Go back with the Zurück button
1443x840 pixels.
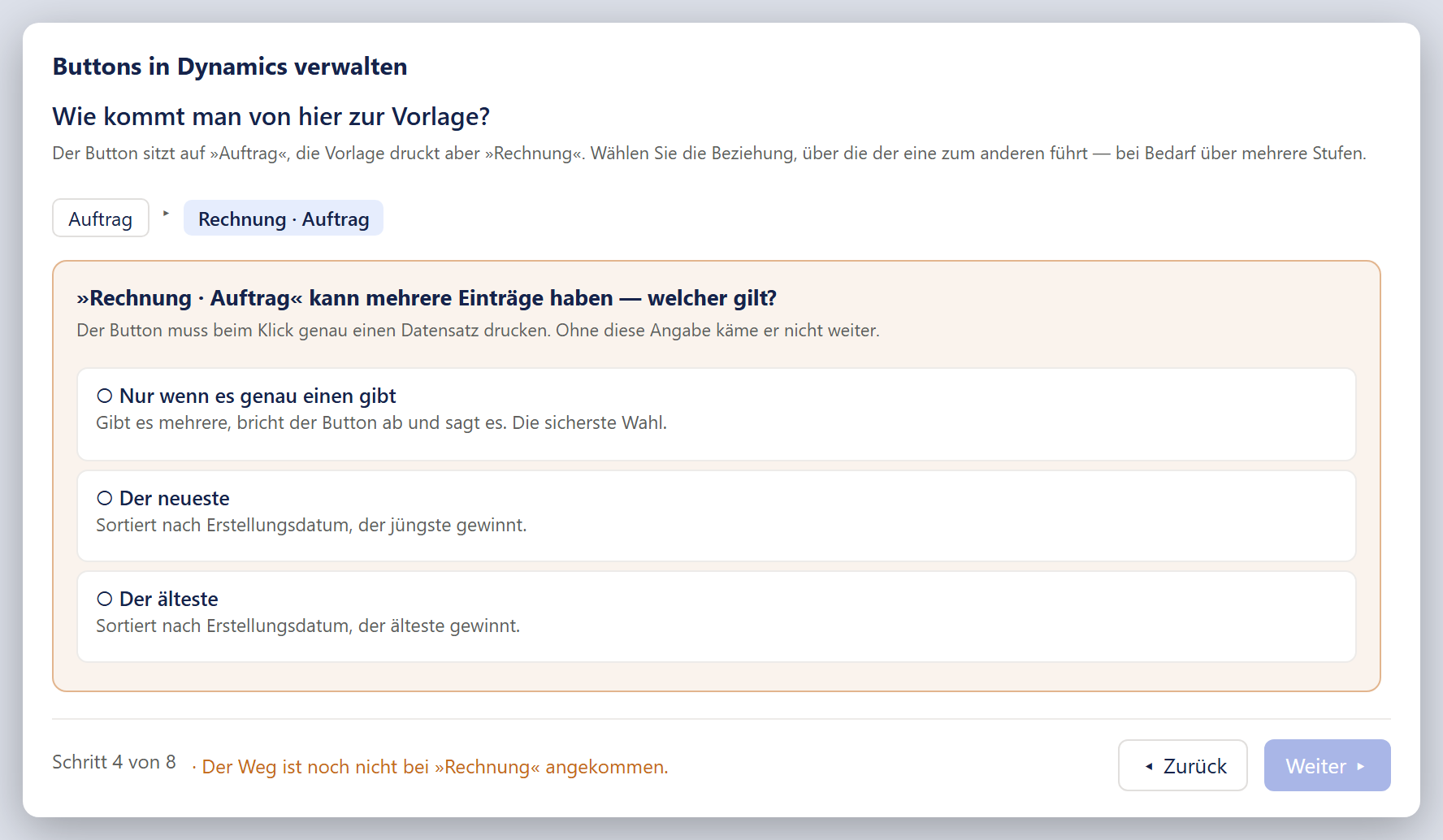(1182, 765)
